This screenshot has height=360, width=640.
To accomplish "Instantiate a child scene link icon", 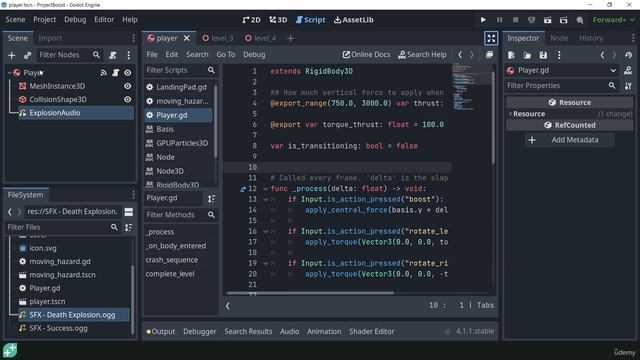I will click(x=27, y=55).
